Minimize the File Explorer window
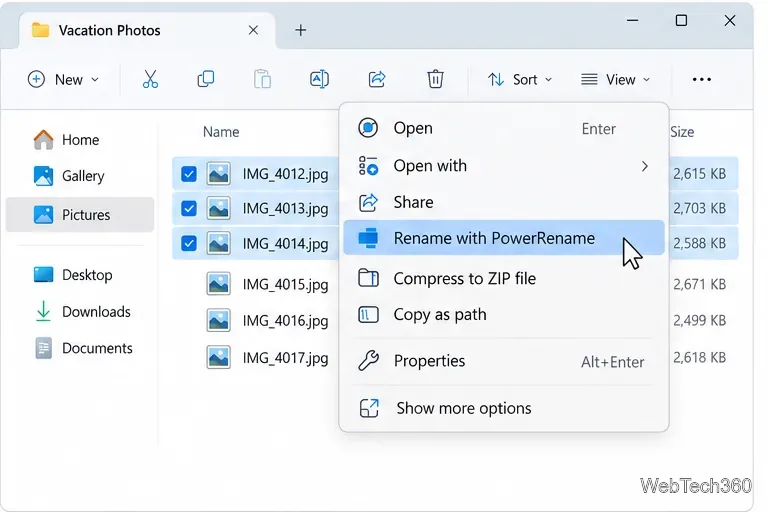 tap(632, 21)
